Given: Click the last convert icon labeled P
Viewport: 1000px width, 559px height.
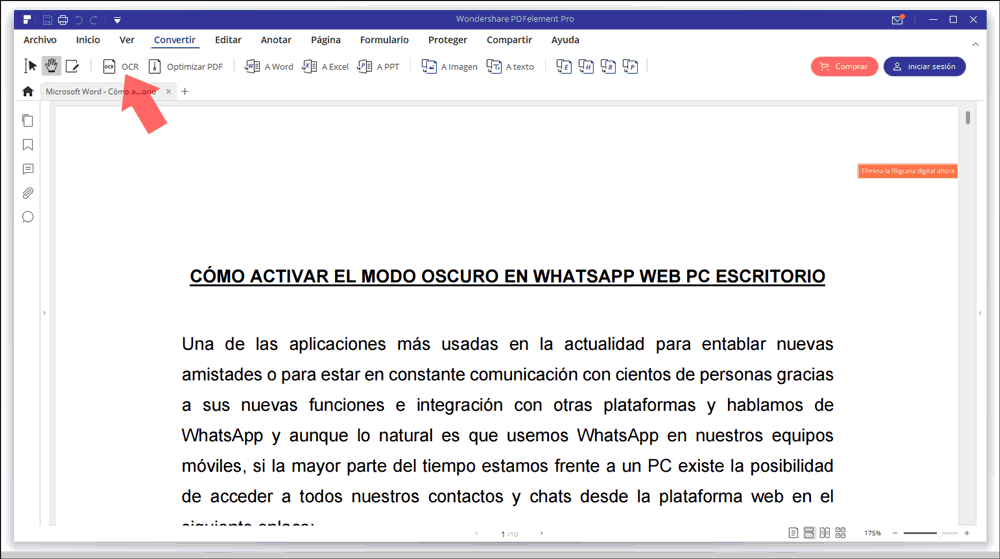Looking at the screenshot, I should (630, 66).
